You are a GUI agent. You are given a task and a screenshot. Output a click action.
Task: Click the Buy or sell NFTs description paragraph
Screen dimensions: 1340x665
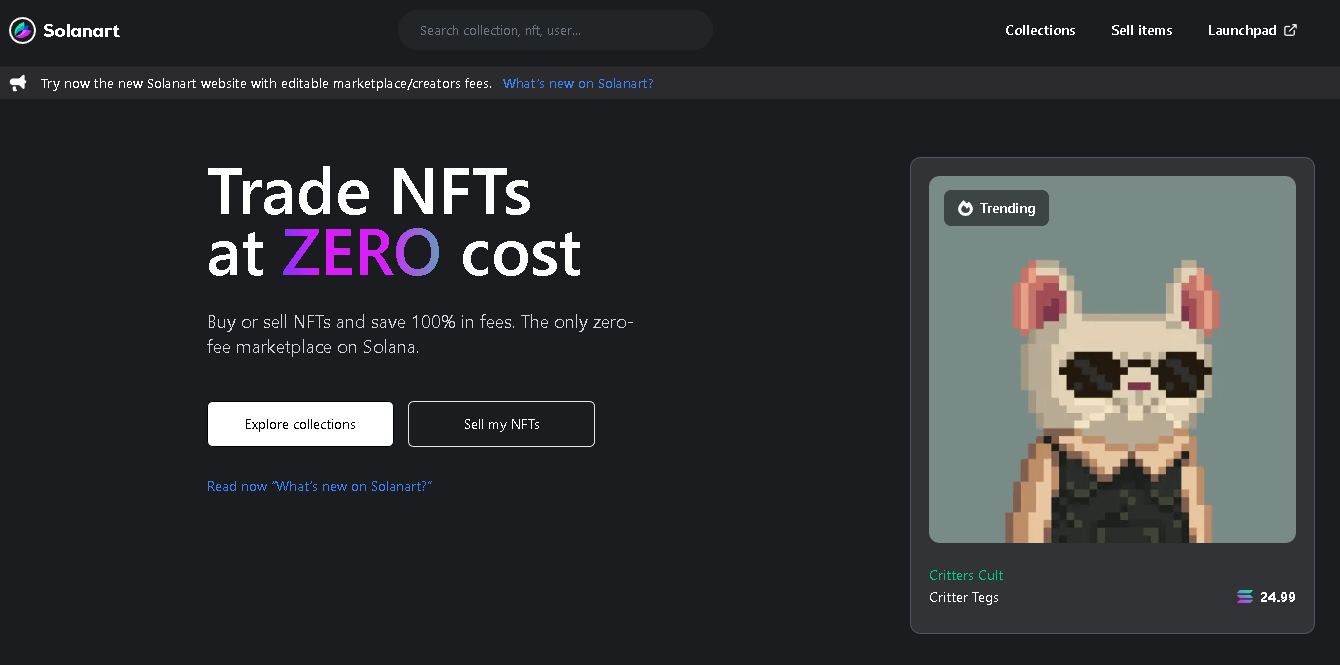coord(420,335)
